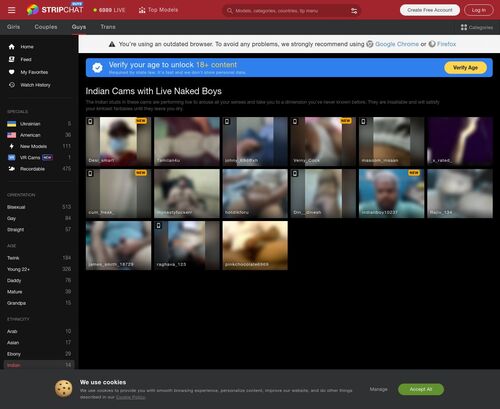This screenshot has height=409, width=500.
Task: Click the Verify Age button
Action: tap(465, 68)
